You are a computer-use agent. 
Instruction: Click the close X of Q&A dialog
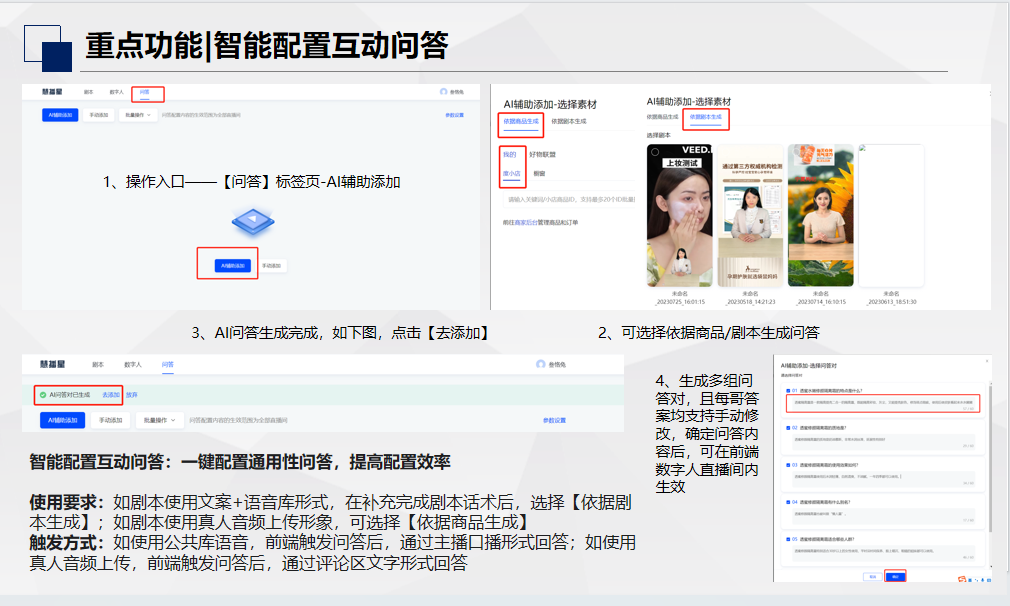pos(987,360)
